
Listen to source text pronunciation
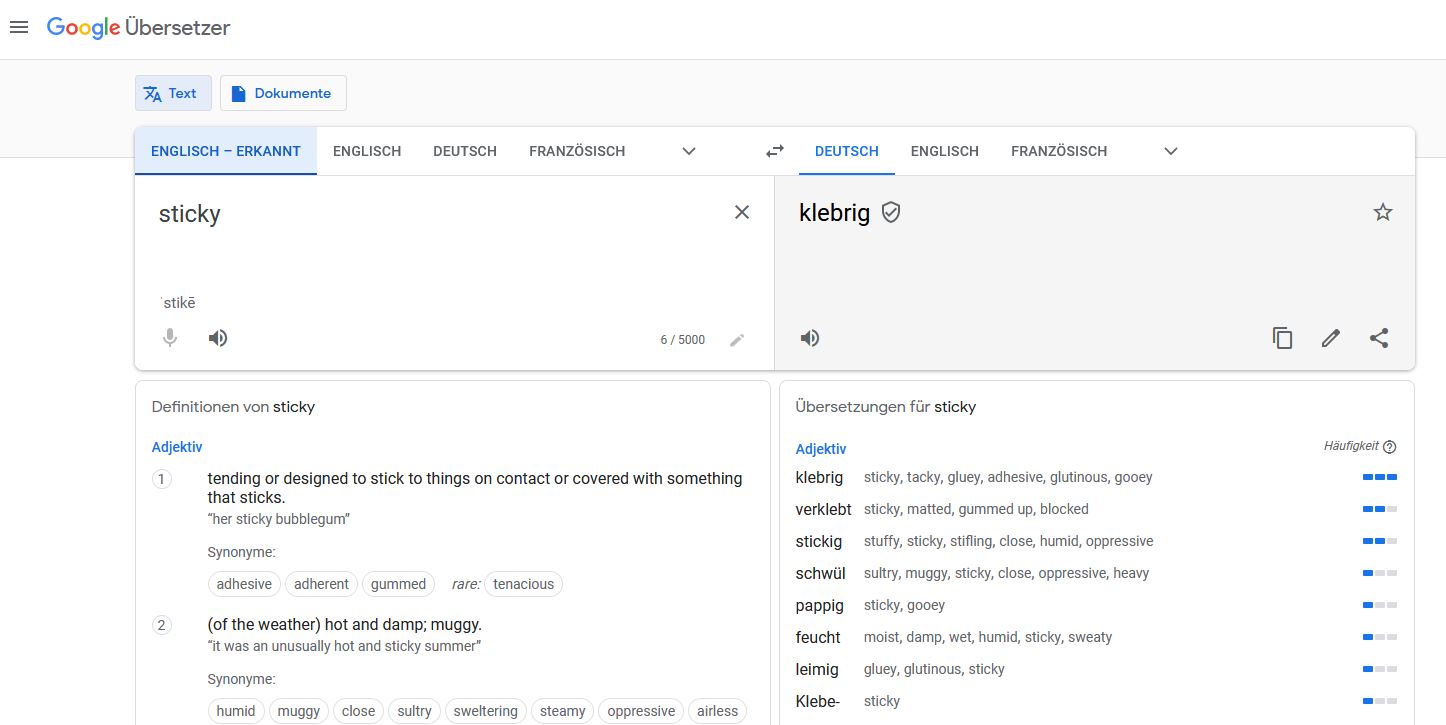click(x=218, y=338)
